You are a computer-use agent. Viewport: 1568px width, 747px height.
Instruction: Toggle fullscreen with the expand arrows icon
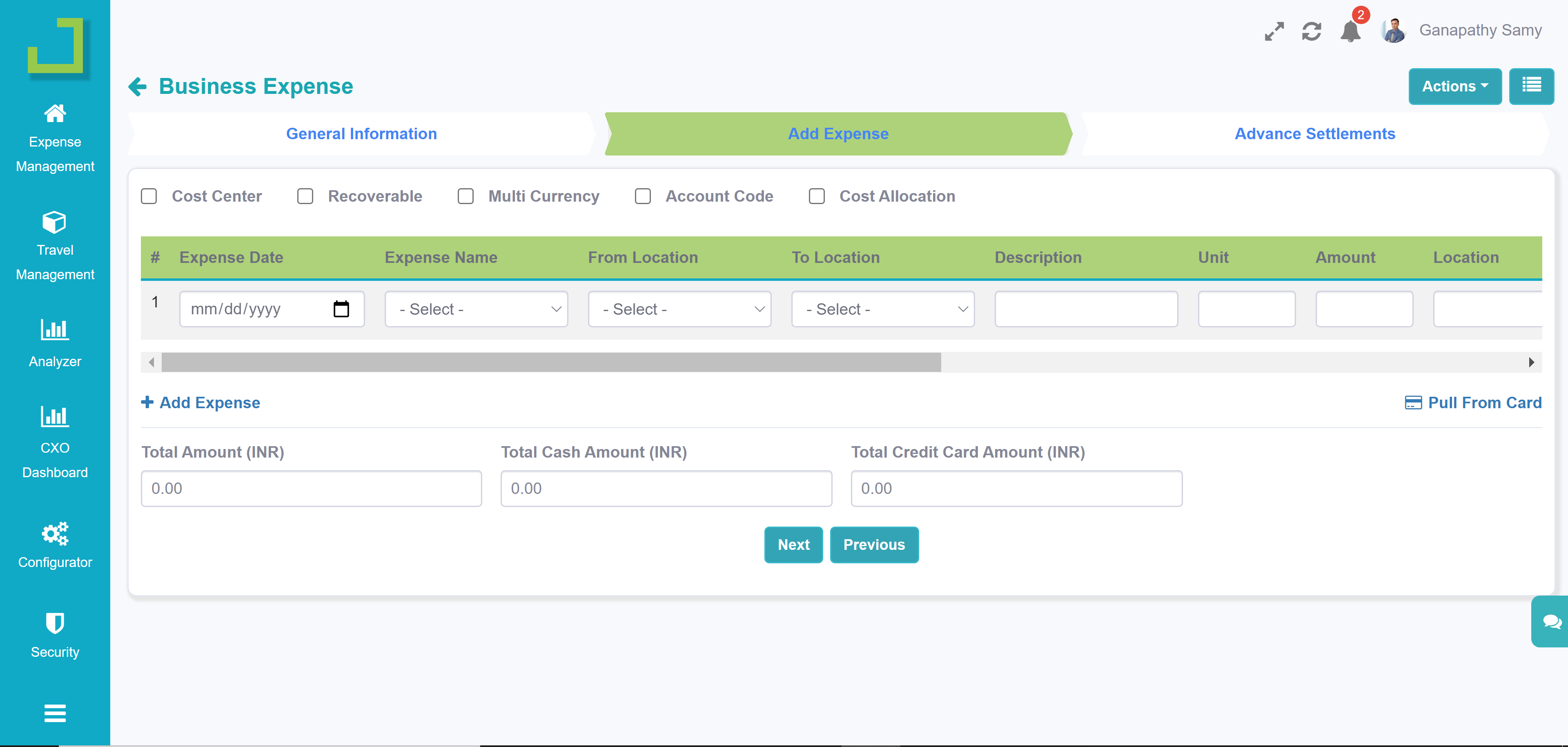pos(1274,31)
